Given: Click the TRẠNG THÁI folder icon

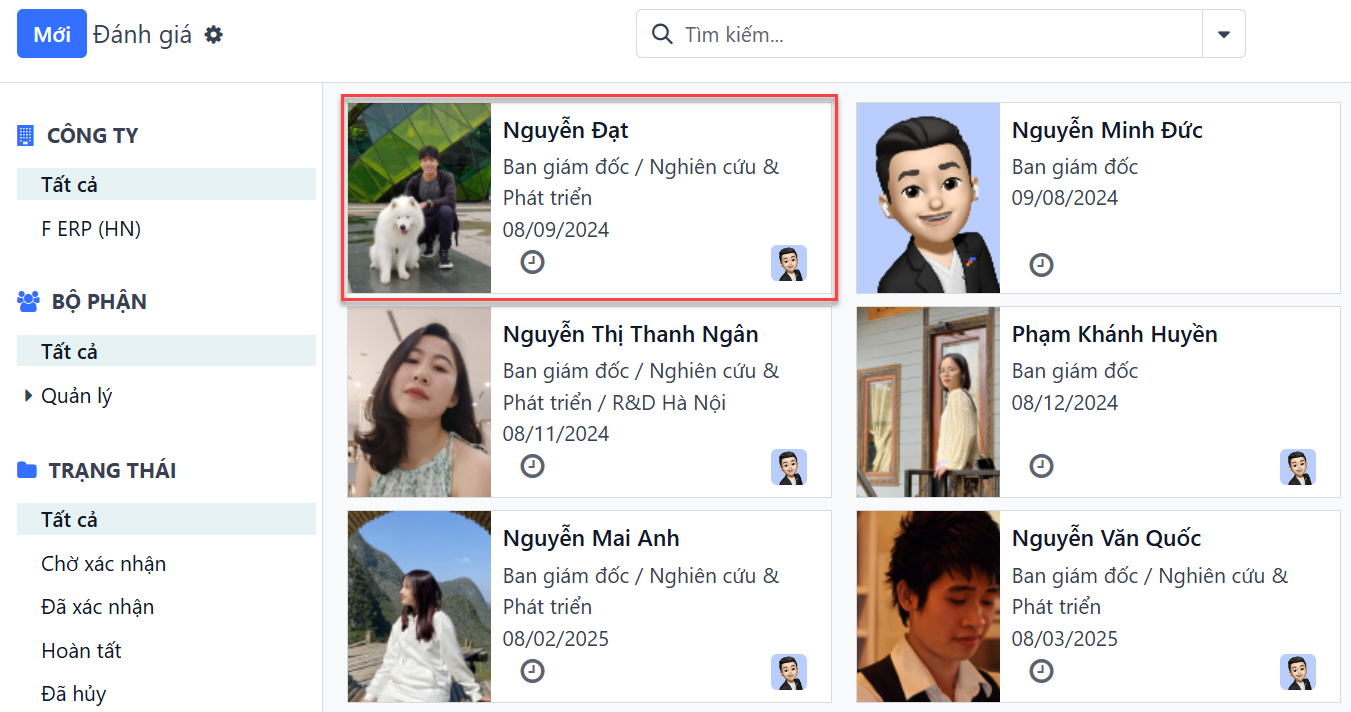Looking at the screenshot, I should [28, 470].
